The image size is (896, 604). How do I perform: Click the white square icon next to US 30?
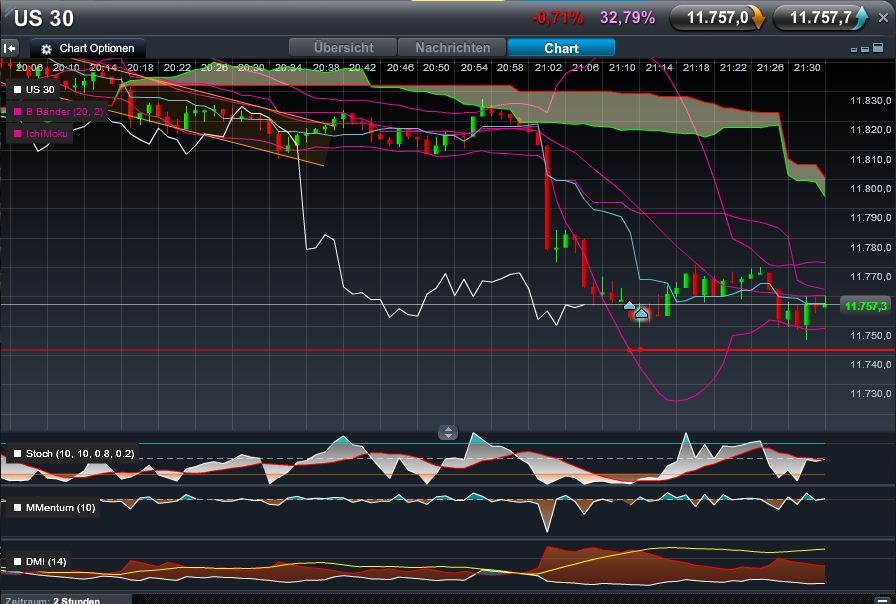pos(17,89)
